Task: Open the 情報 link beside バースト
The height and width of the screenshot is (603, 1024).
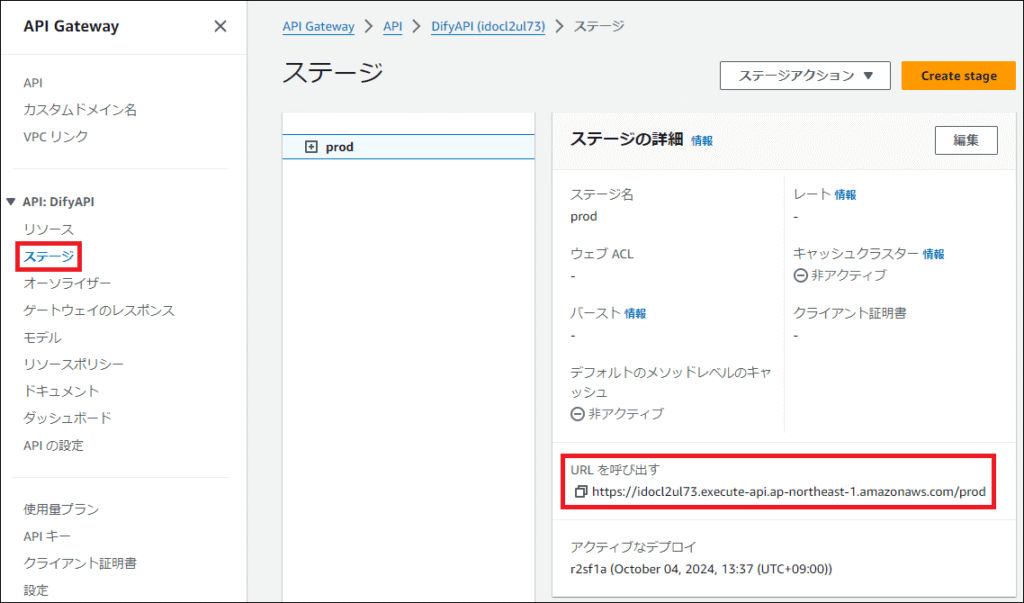Action: coord(635,313)
